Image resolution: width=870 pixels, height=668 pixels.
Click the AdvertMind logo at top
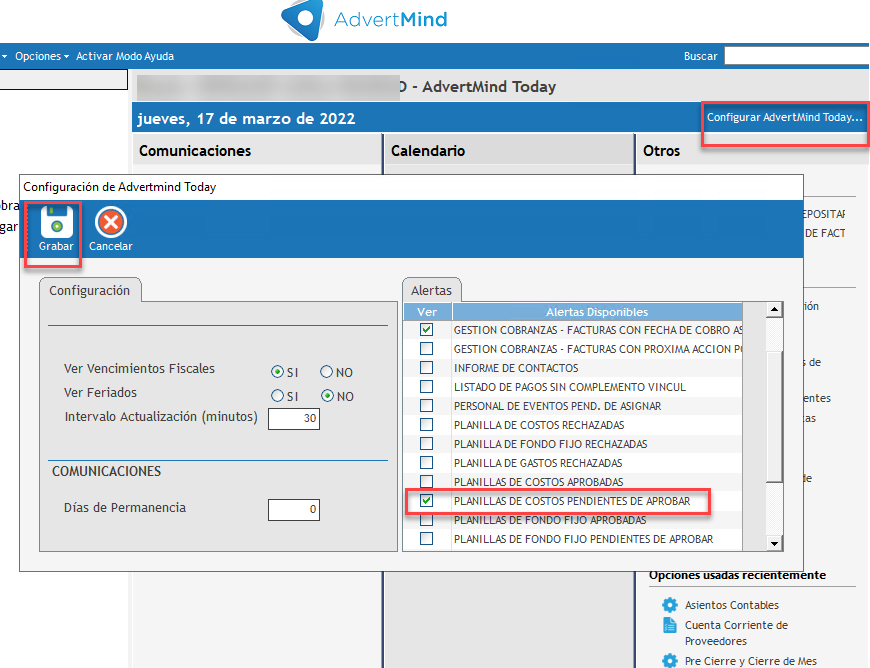coord(364,20)
